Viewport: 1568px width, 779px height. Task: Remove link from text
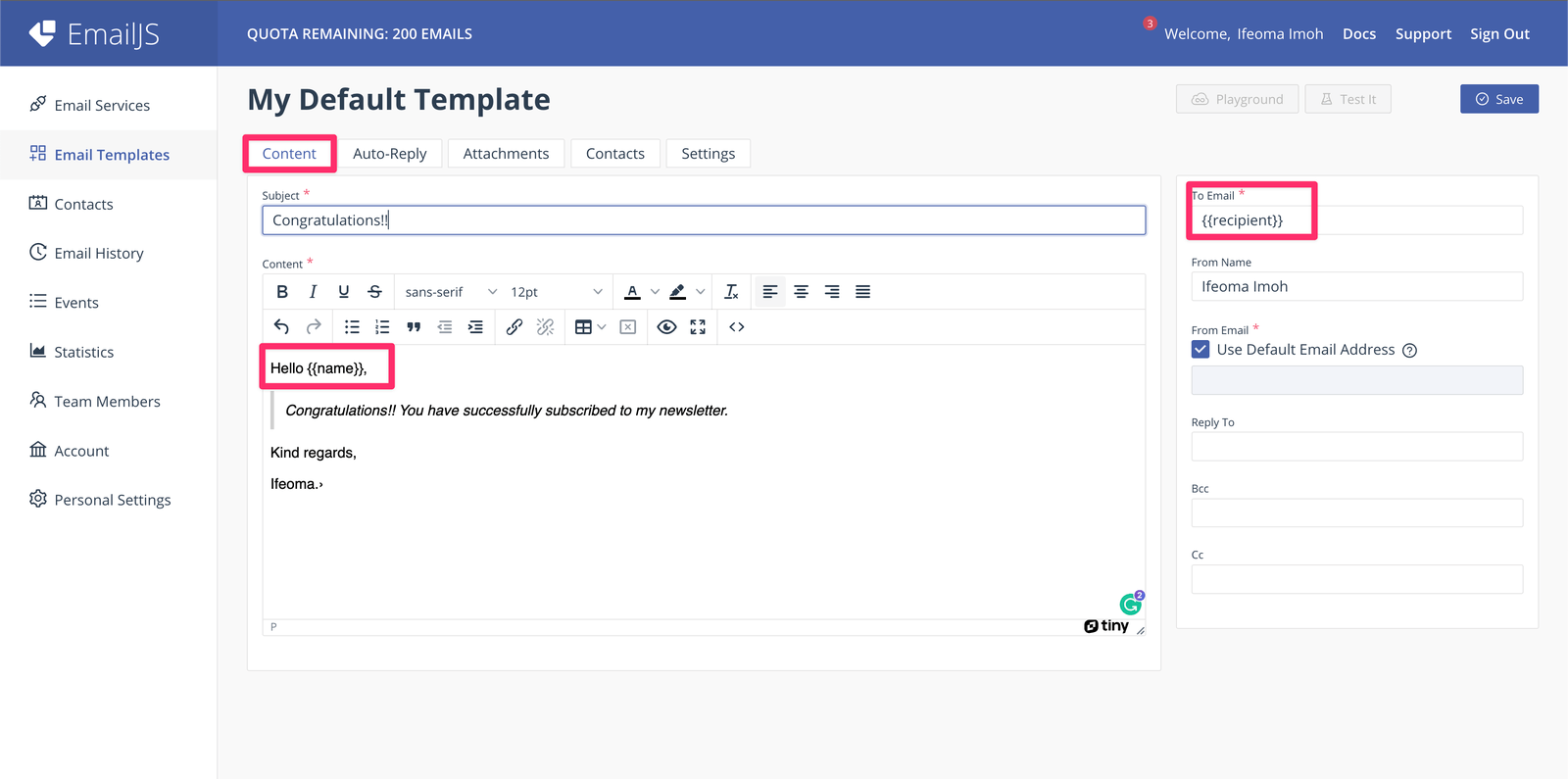coord(546,327)
